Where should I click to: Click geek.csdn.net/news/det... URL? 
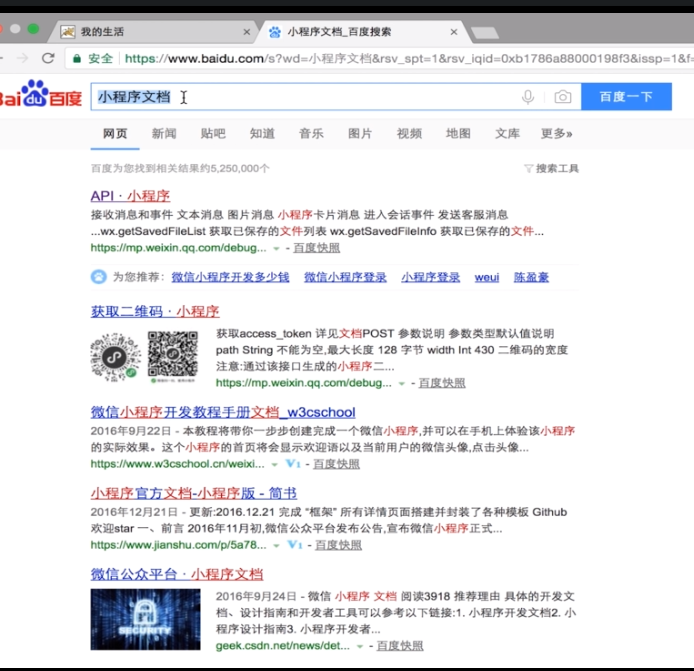point(283,646)
